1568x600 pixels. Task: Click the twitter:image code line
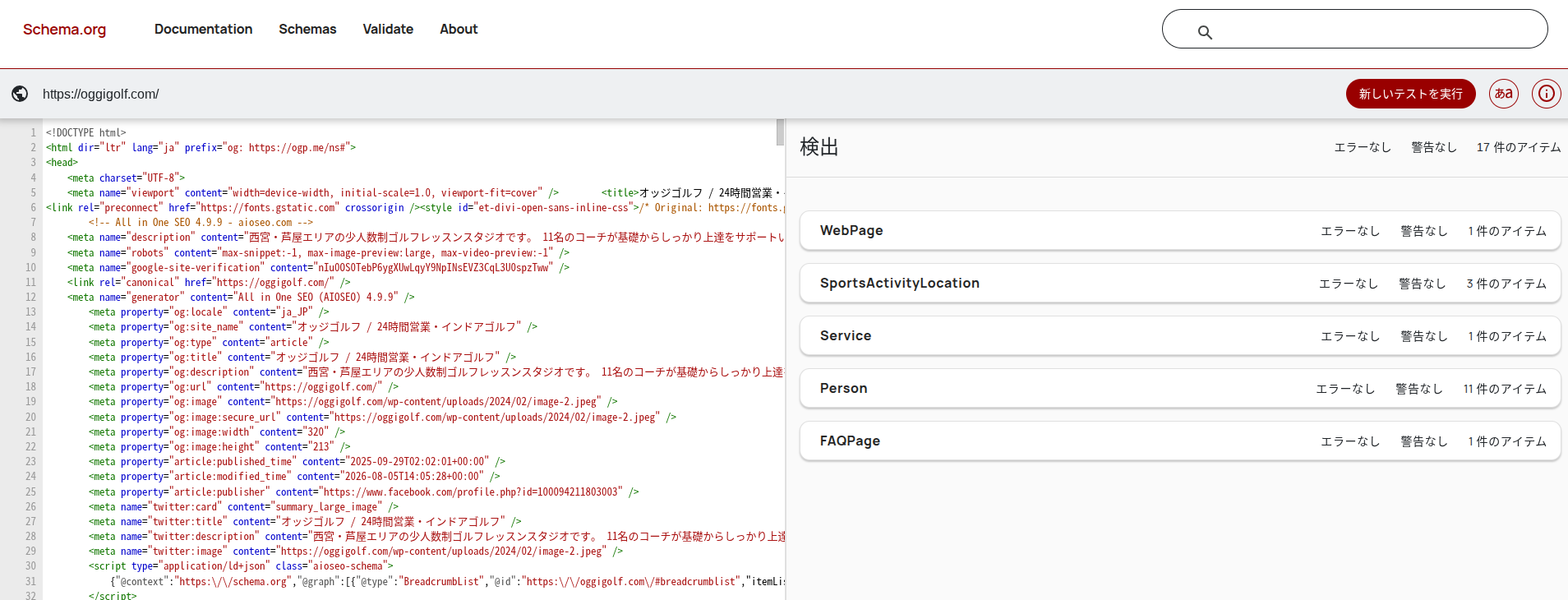pyautogui.click(x=356, y=552)
